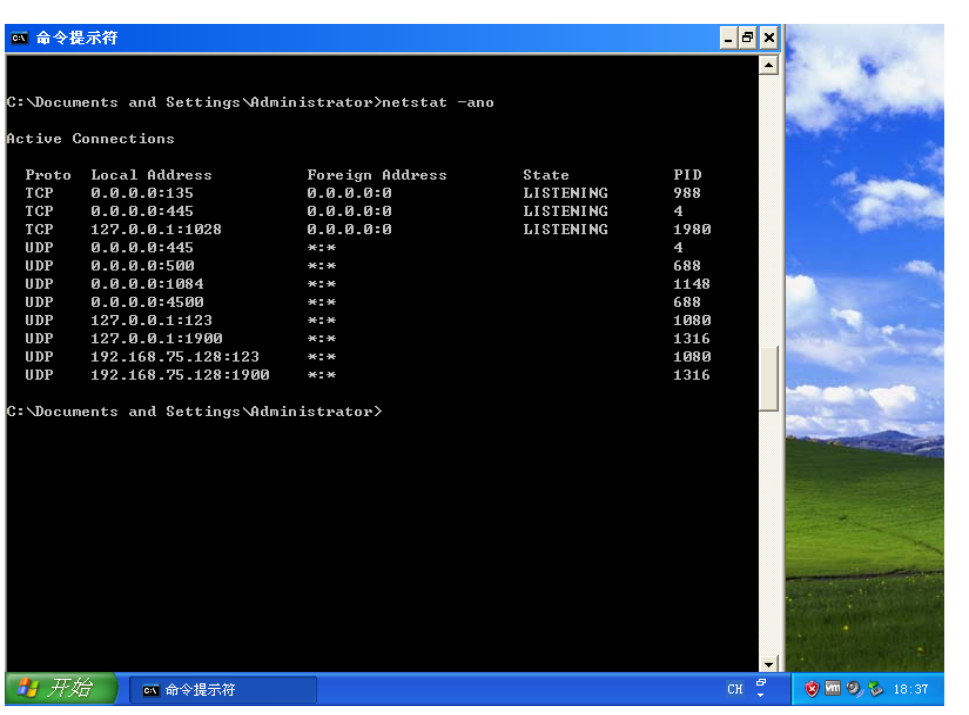Screen dimensions: 969x715
Task: Click local address 0.0.0.0:4500
Action: click(x=147, y=302)
